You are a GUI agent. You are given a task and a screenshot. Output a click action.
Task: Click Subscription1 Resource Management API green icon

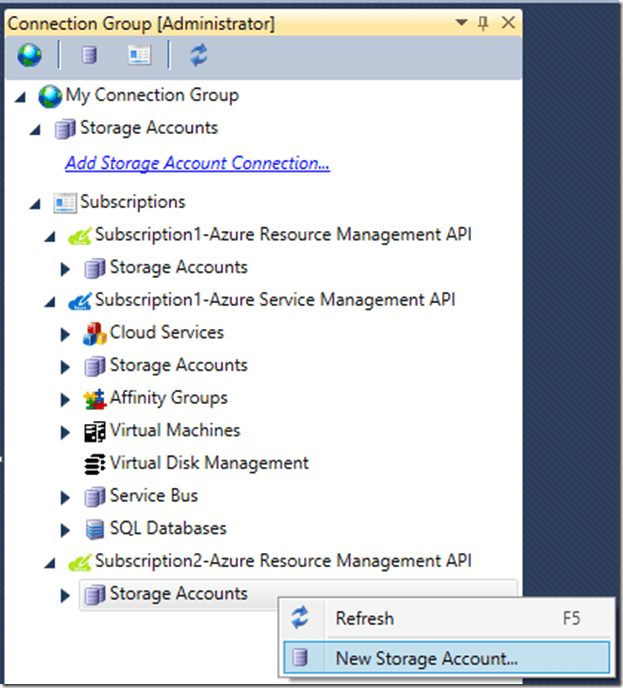click(x=80, y=236)
